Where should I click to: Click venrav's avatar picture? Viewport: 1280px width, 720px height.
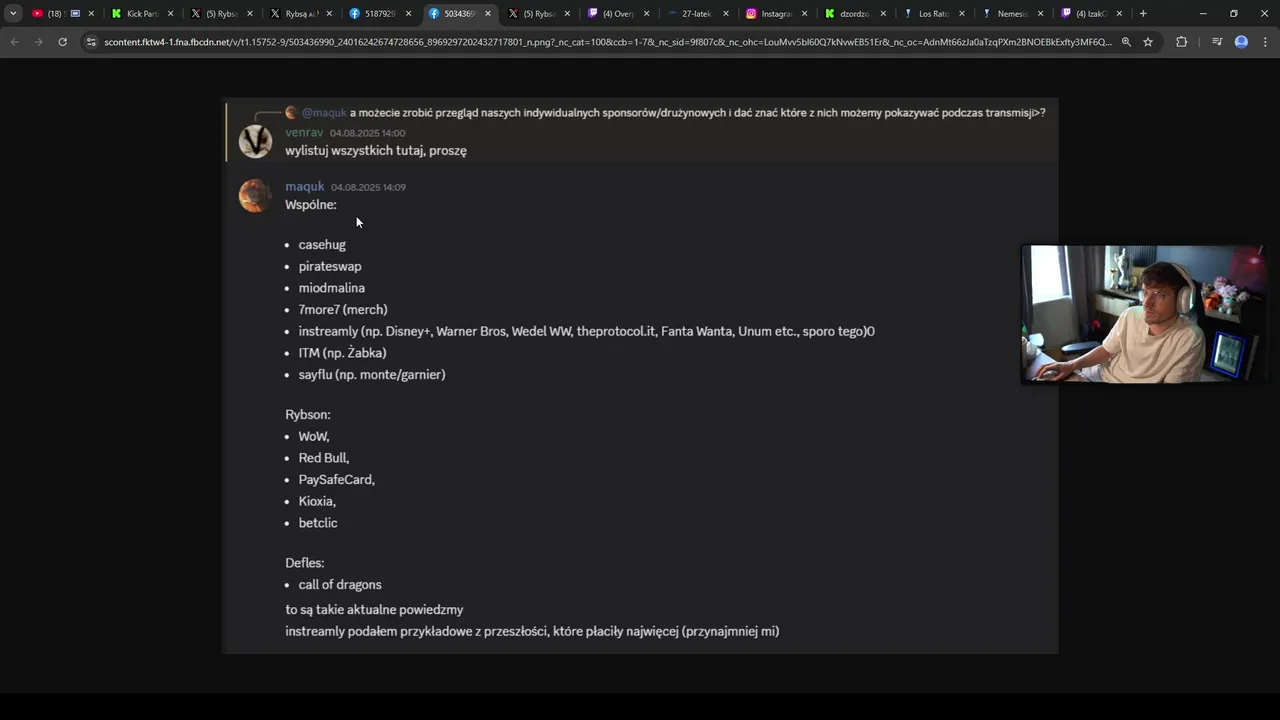[x=255, y=142]
